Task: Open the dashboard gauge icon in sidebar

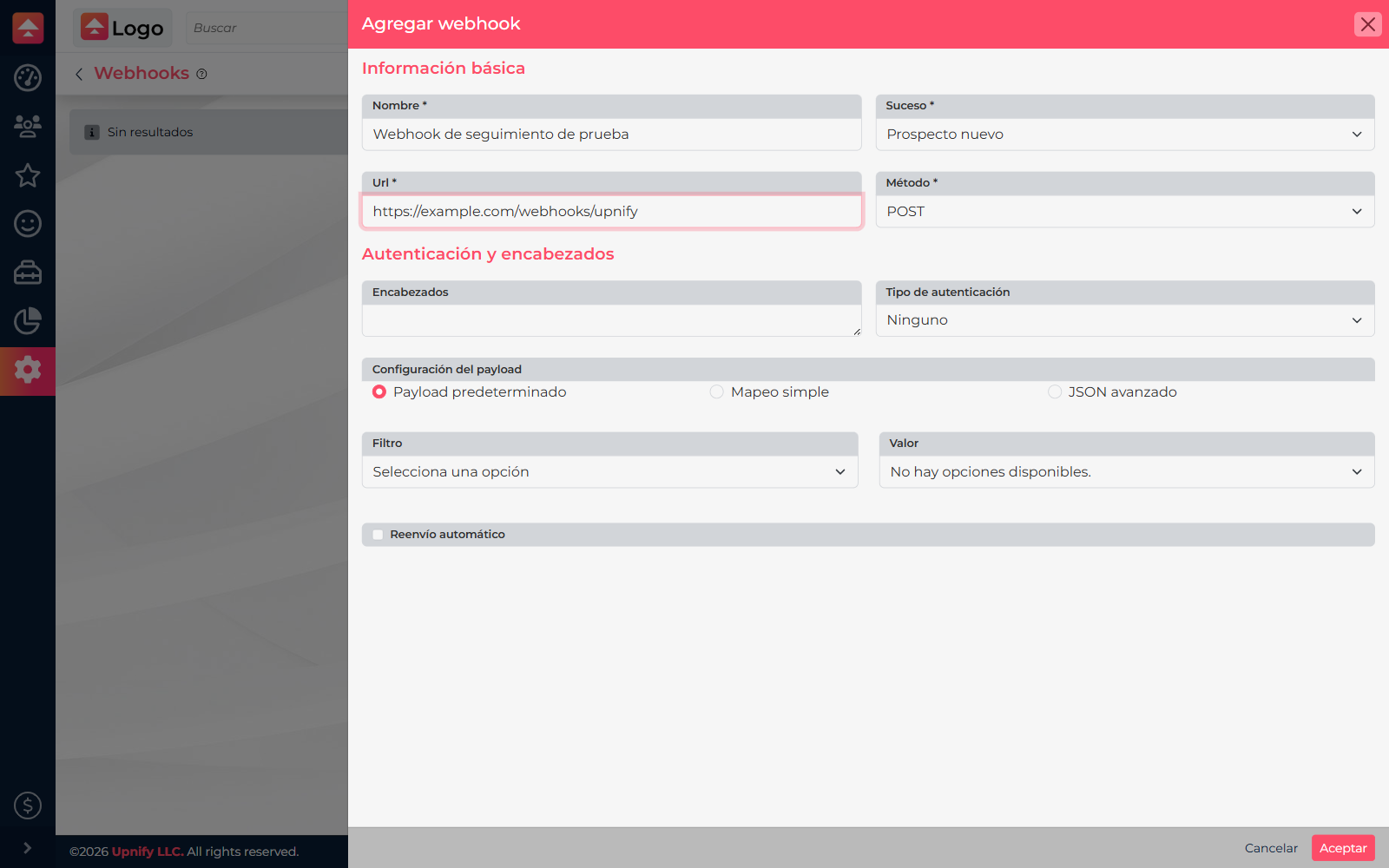Action: click(x=28, y=78)
